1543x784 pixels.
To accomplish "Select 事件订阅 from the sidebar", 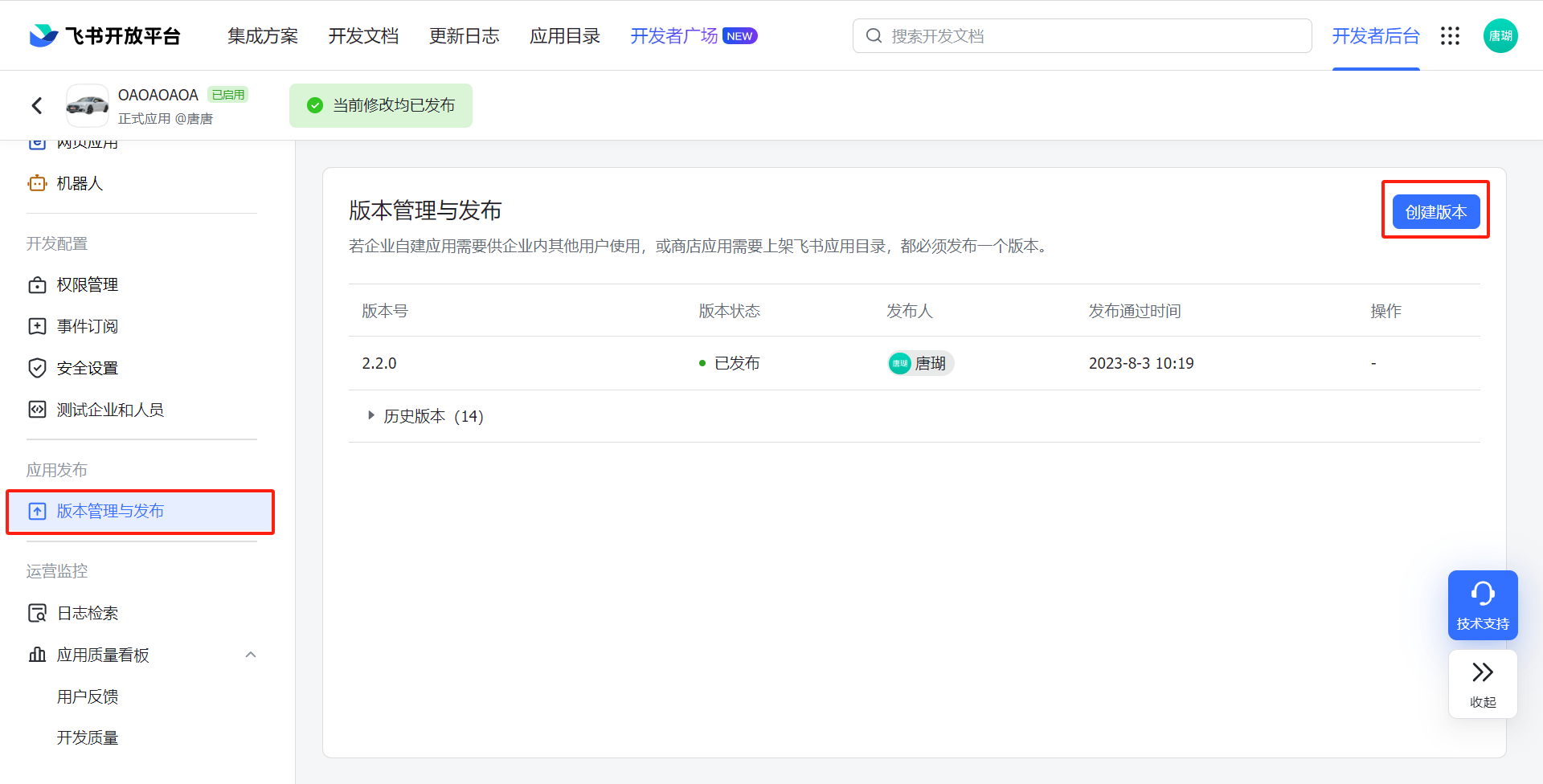I will tap(87, 326).
